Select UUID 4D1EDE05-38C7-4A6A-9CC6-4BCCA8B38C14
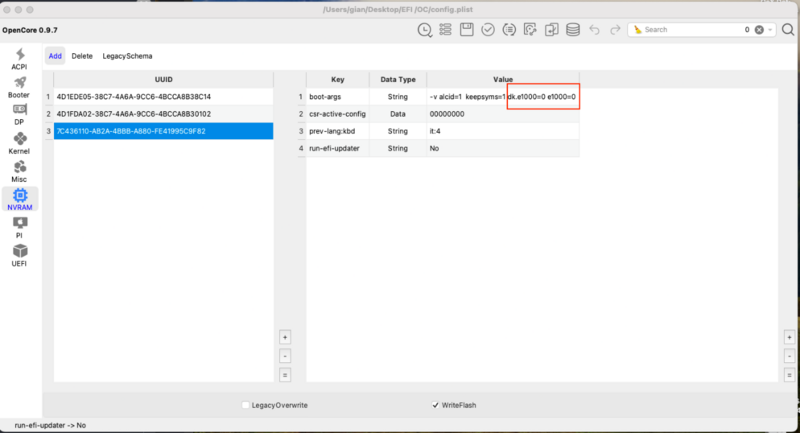Screen dimensions: 800x433 point(163,97)
